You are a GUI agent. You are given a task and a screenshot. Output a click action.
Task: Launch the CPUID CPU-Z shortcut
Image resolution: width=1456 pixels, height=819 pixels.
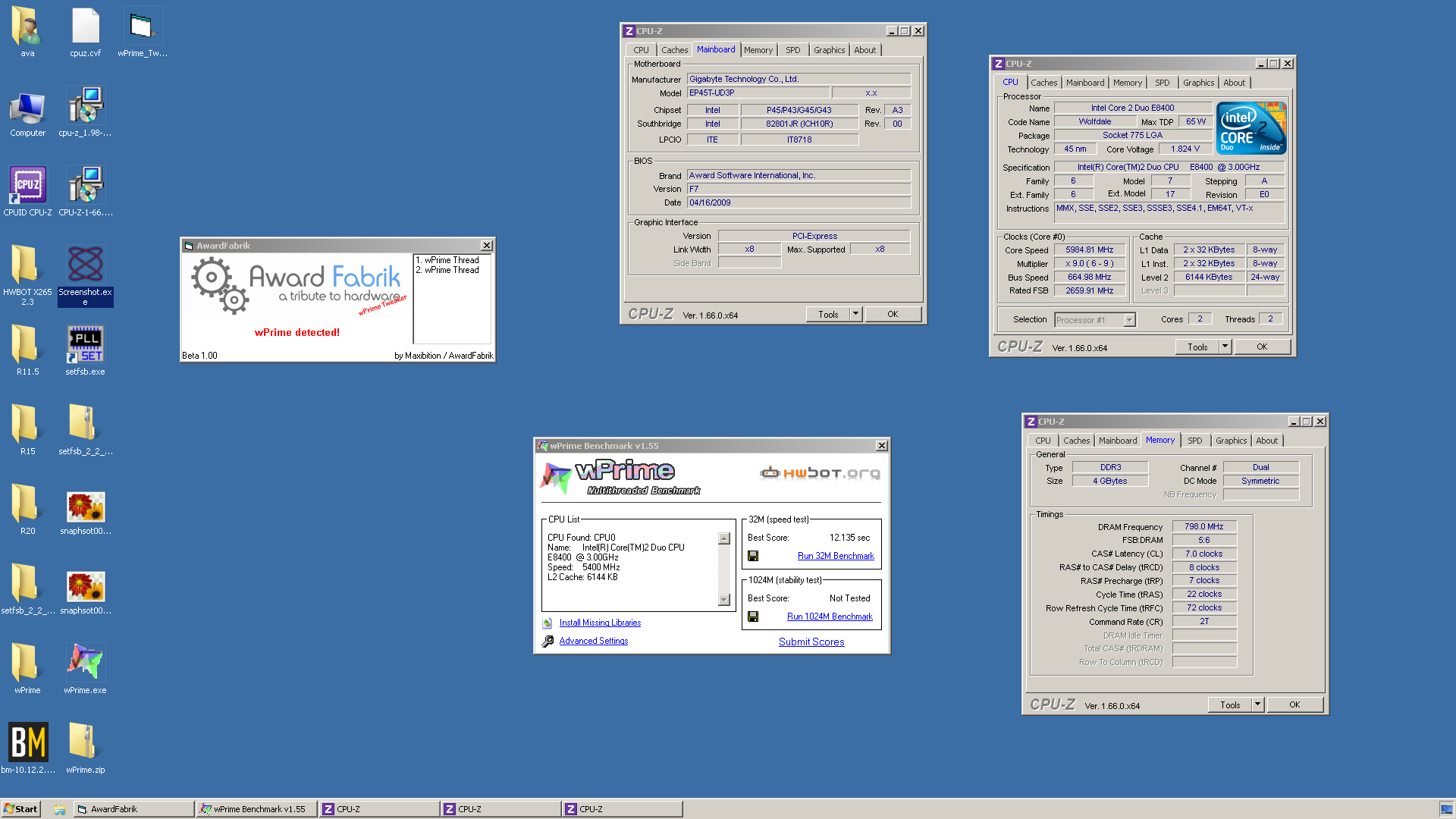(27, 191)
